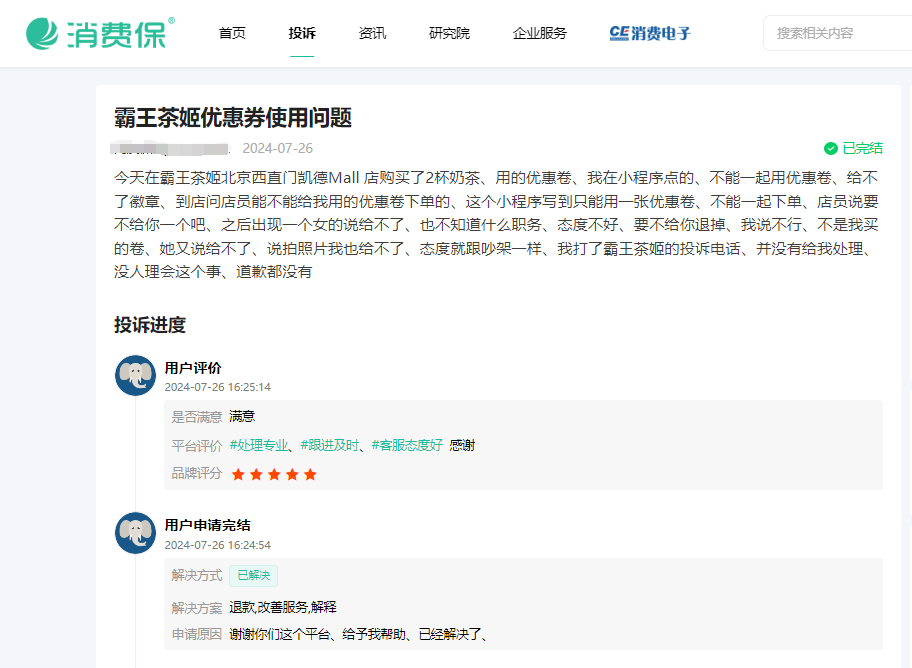
Task: Click the complaint body paragraph text
Action: point(496,225)
